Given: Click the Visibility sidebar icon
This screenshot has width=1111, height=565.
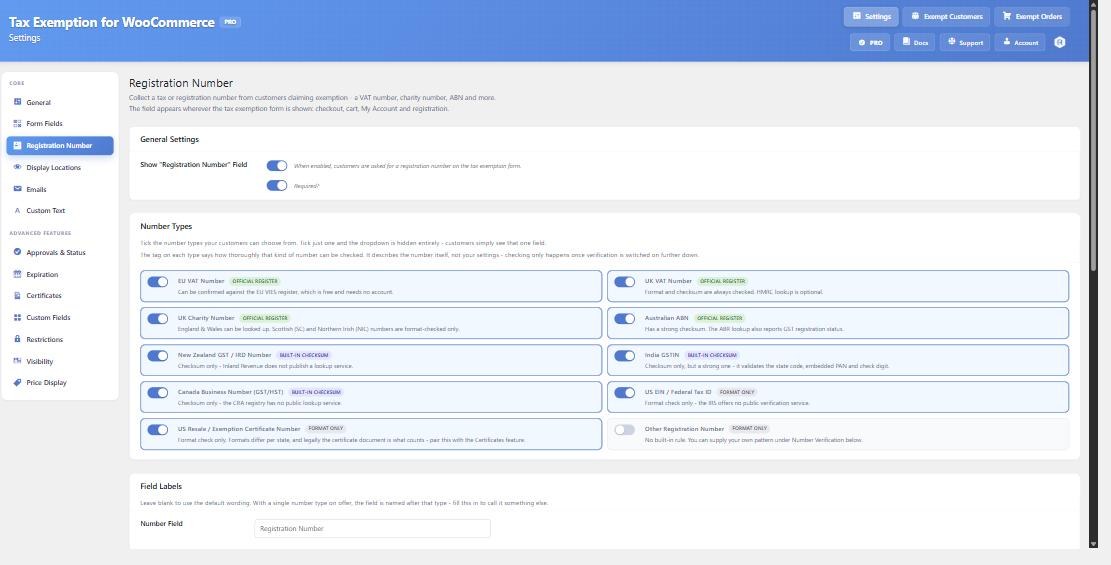Looking at the screenshot, I should tap(18, 361).
